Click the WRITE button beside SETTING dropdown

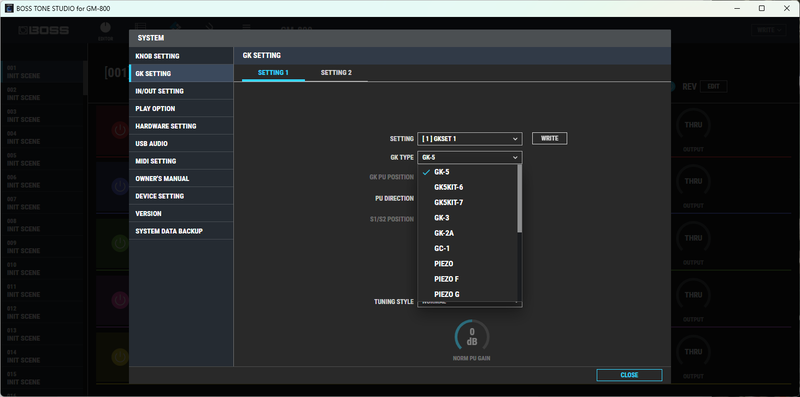(x=549, y=138)
